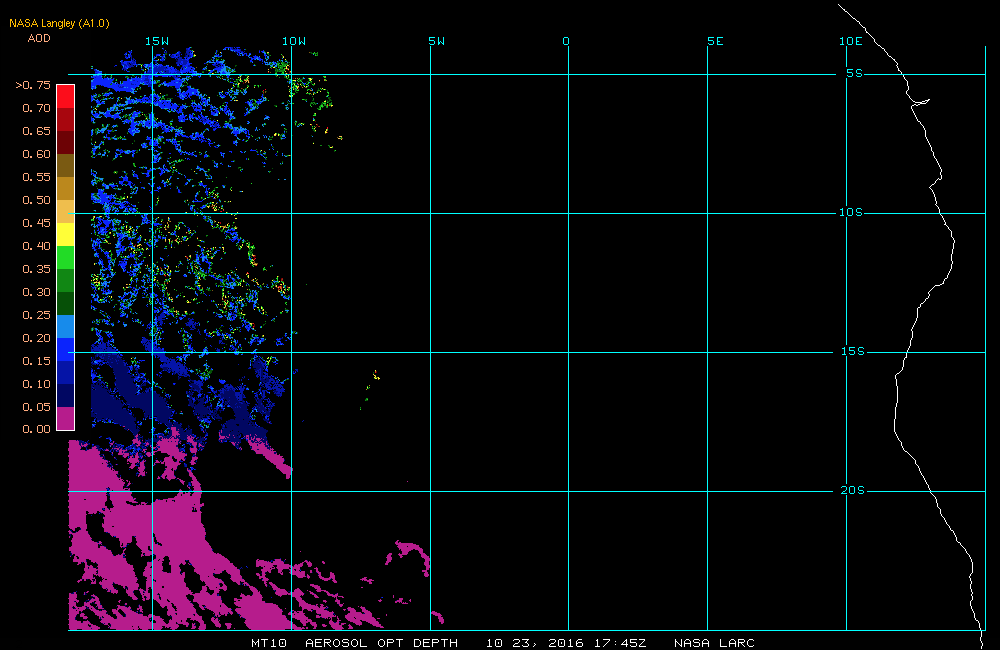Click the 0.40 legend value label

tap(36, 246)
